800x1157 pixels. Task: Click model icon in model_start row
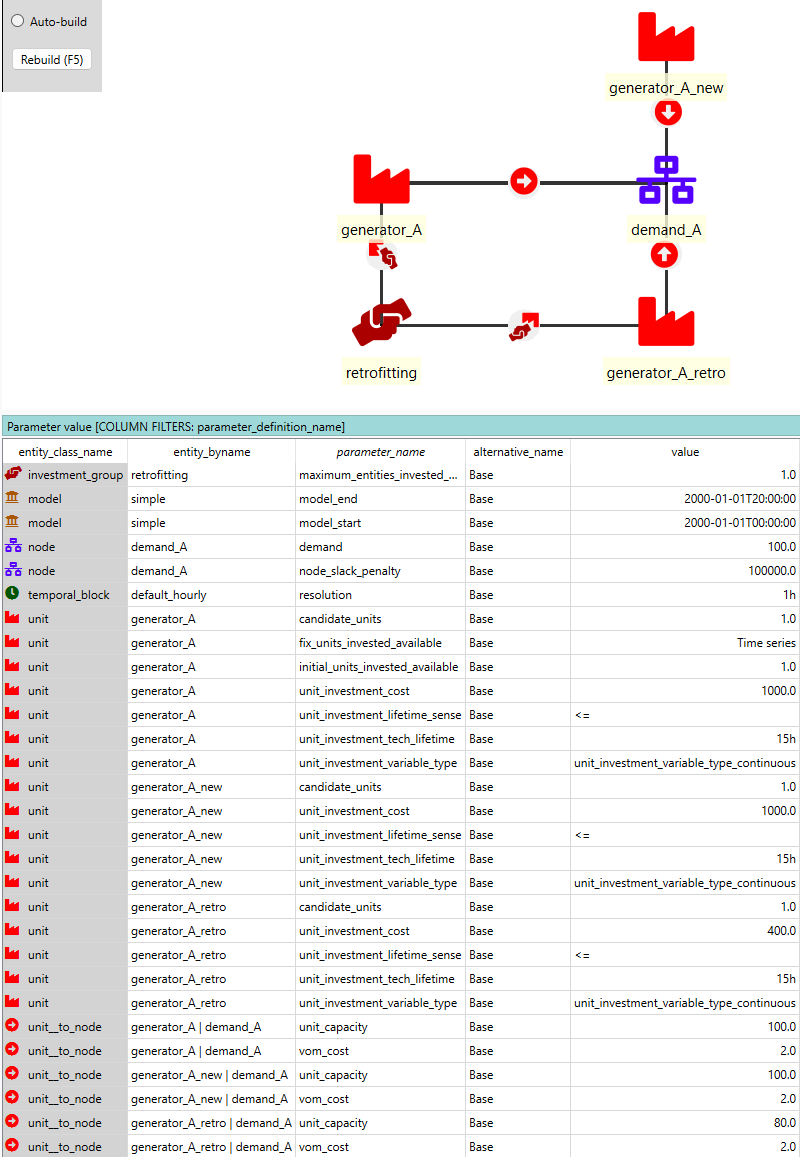coord(13,522)
